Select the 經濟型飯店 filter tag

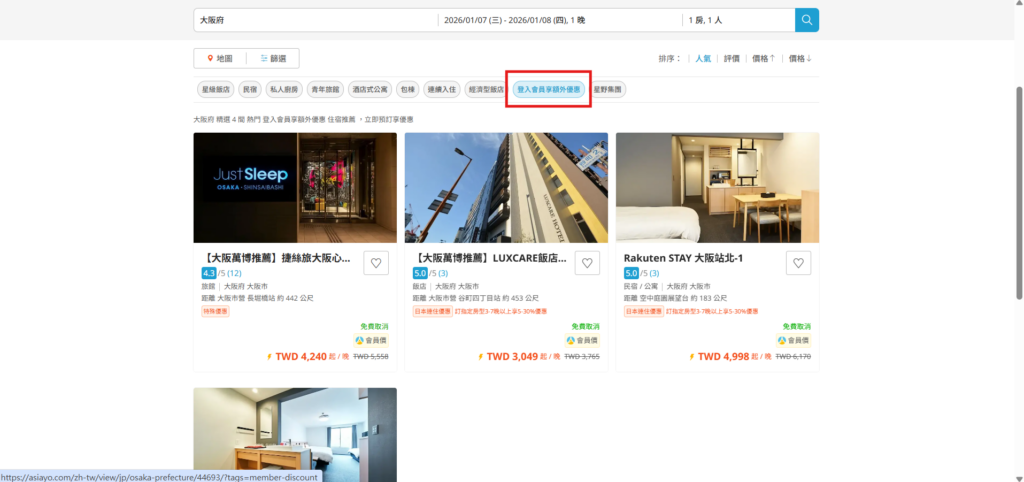click(487, 89)
